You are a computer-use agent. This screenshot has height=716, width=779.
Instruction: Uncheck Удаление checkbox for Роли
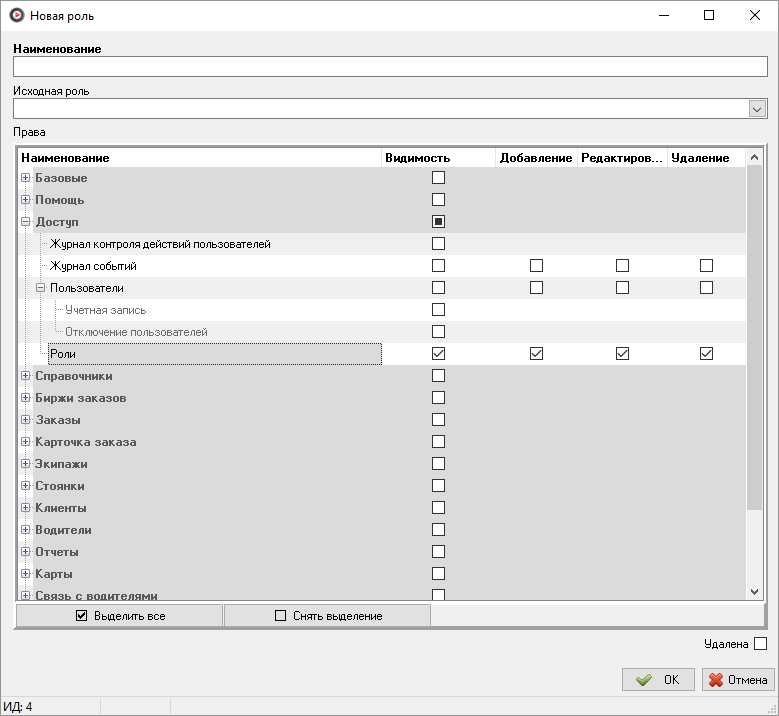click(707, 354)
